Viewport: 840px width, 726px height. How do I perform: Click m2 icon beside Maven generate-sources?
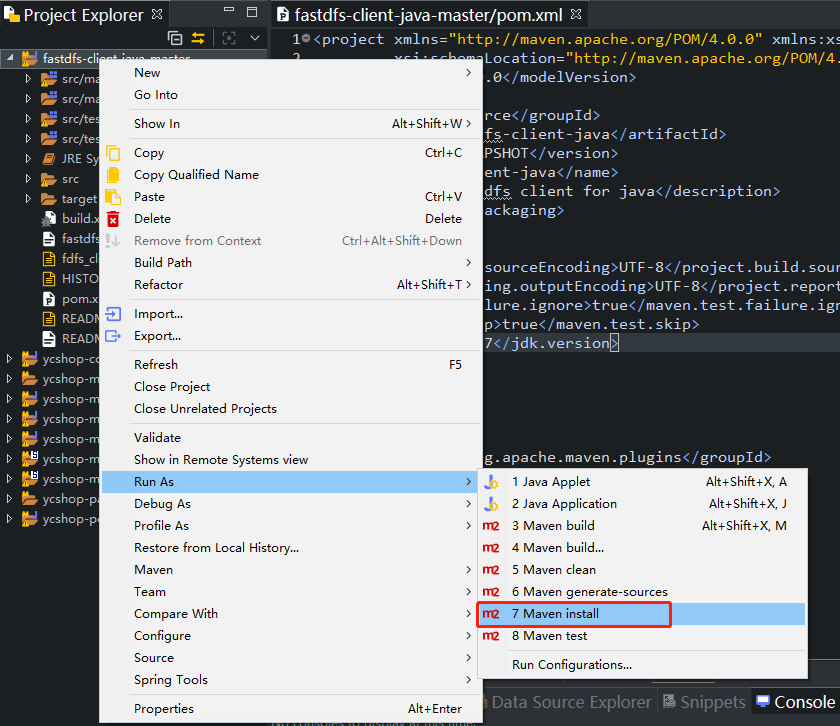click(491, 592)
